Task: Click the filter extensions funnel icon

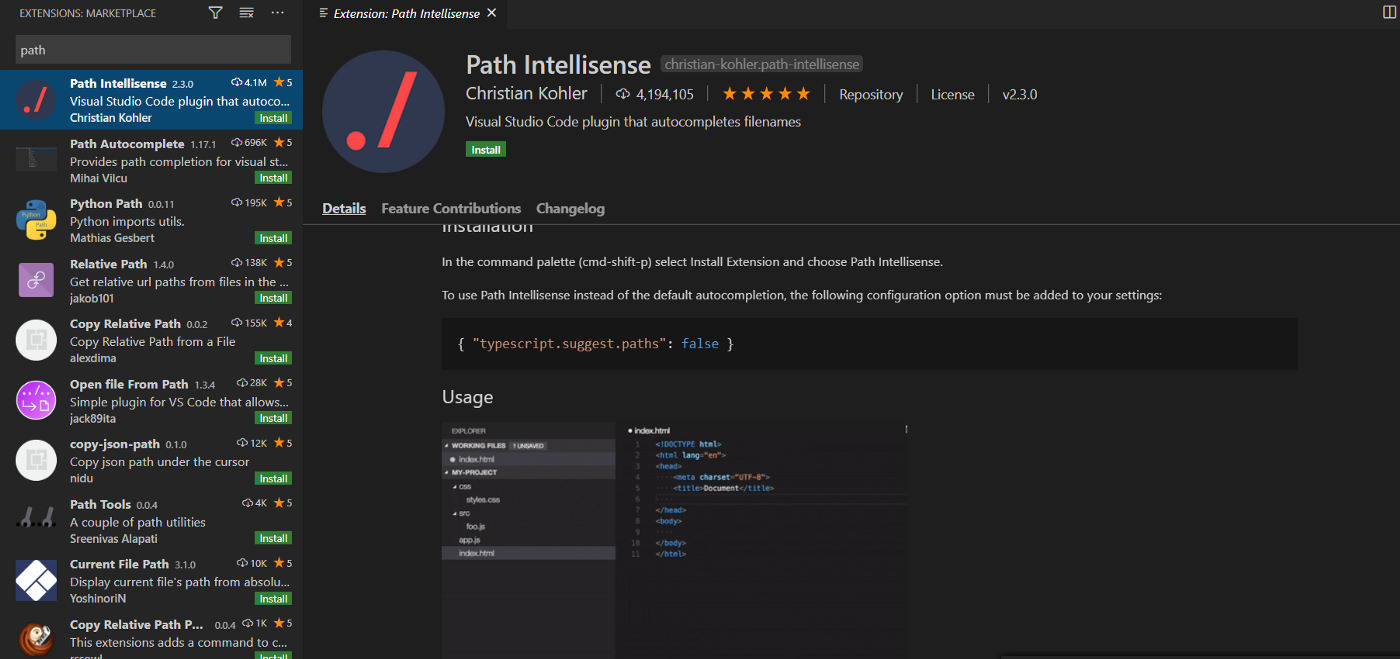Action: pyautogui.click(x=215, y=13)
